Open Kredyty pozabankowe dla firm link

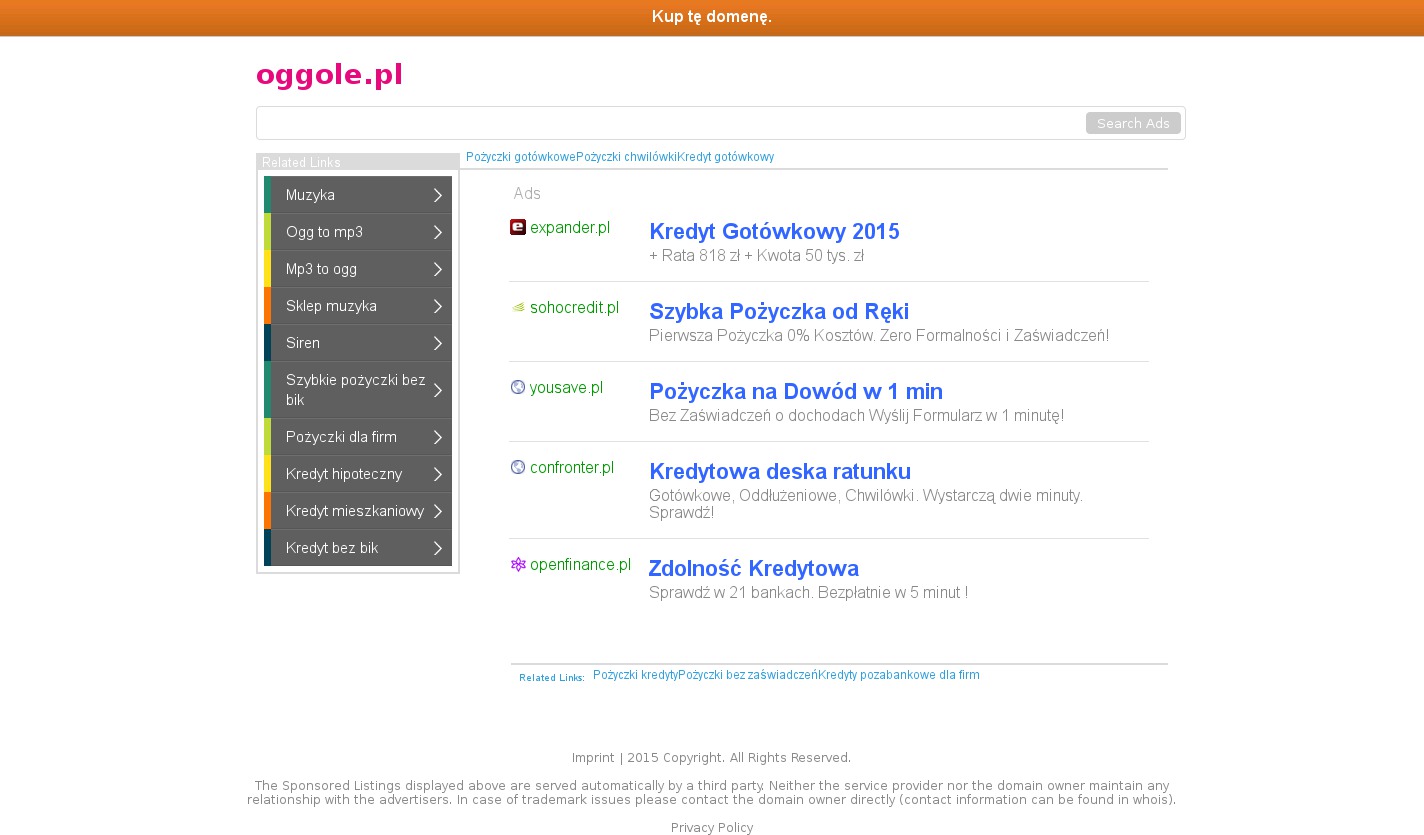898,675
